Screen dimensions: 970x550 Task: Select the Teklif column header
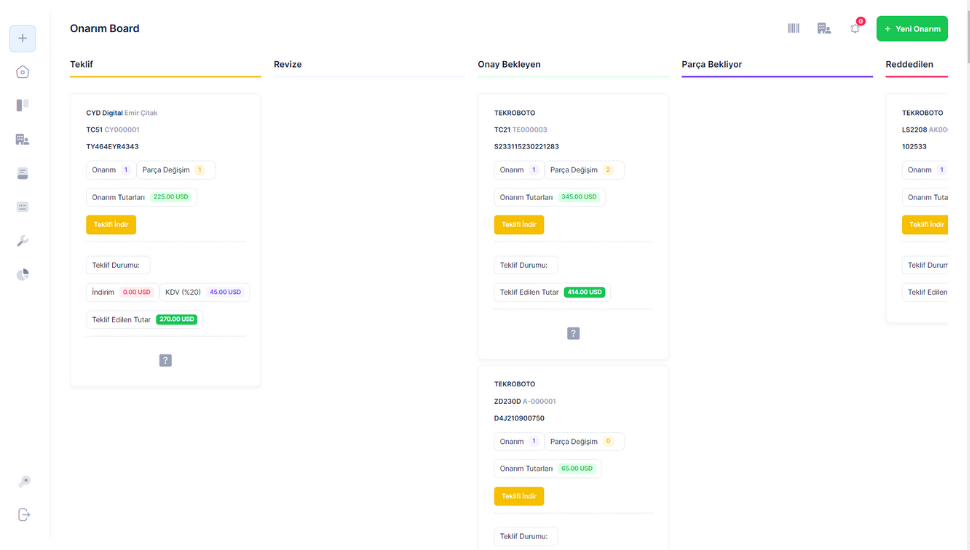81,64
